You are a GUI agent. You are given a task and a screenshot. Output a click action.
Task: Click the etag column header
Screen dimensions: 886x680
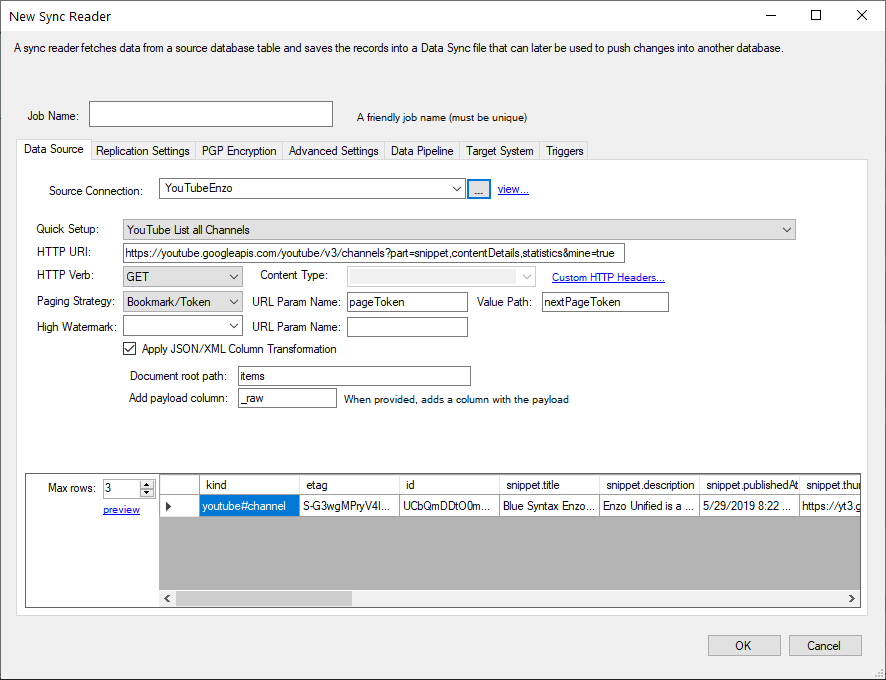click(x=349, y=485)
